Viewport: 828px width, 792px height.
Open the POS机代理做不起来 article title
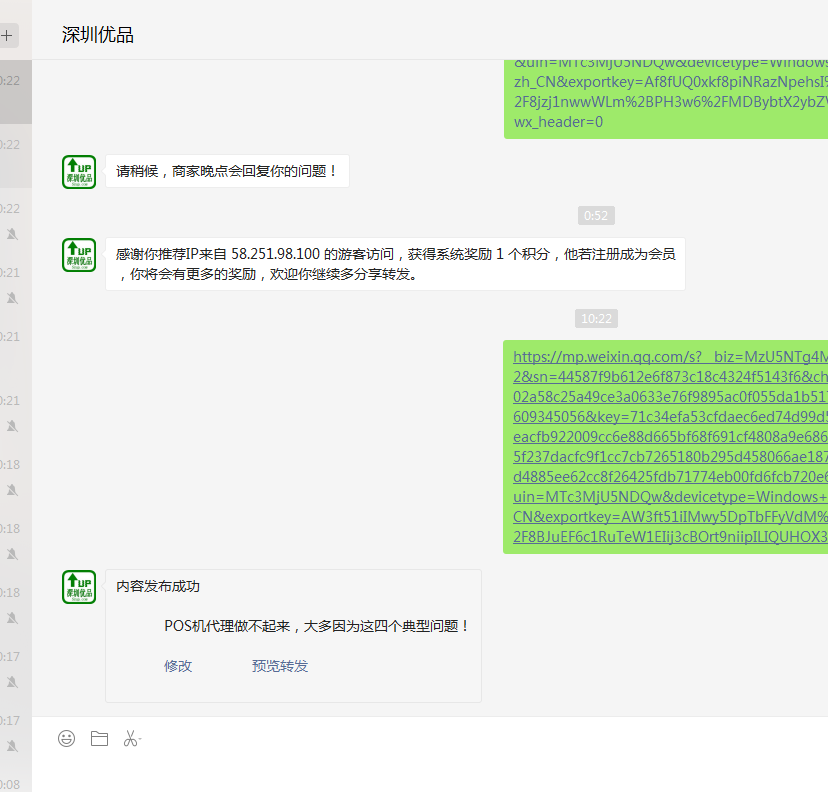click(317, 626)
